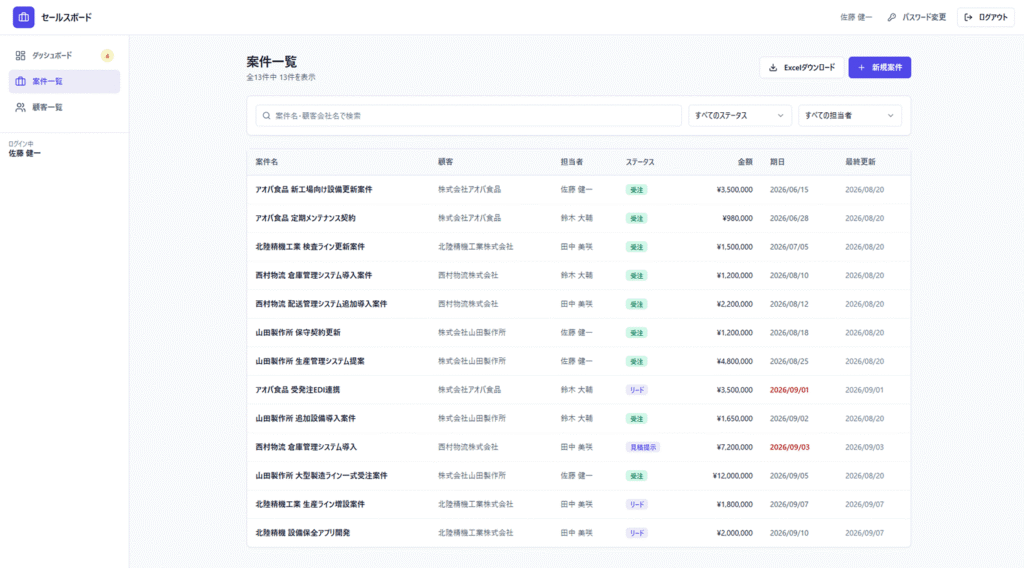Open the ダッシュボード menu item
The image size is (1024, 568).
[64, 55]
